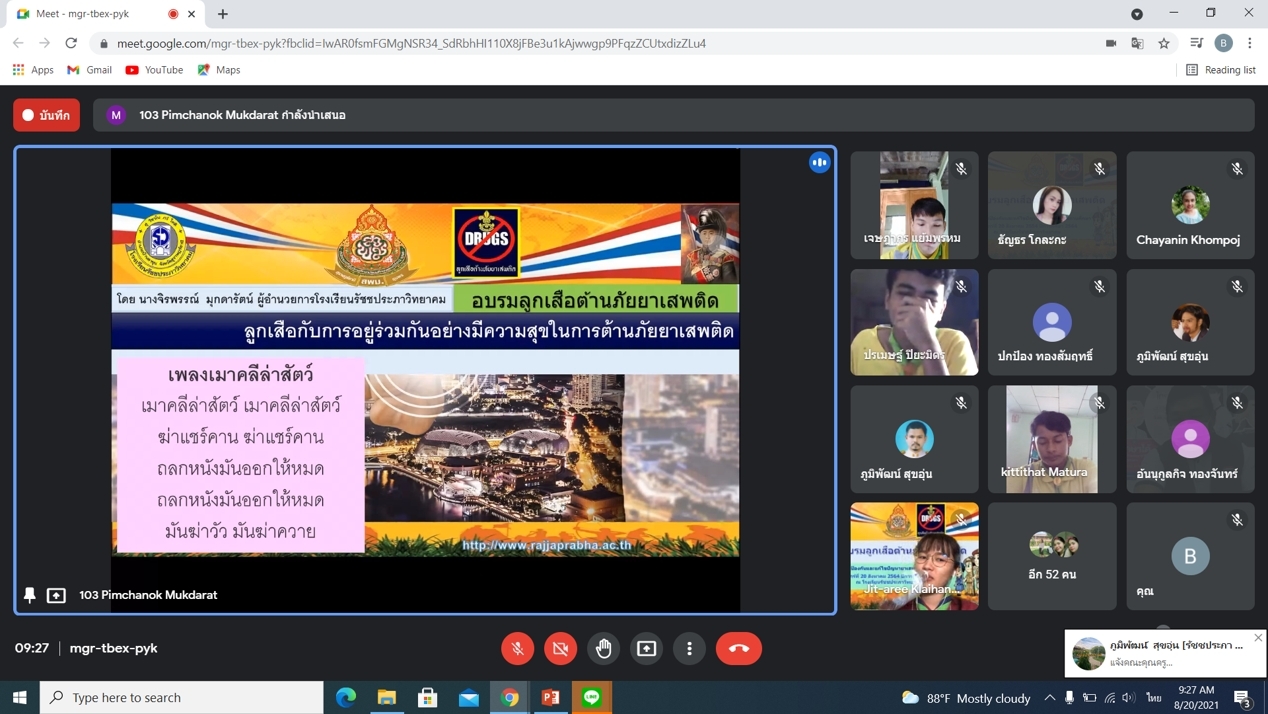This screenshot has height=714, width=1268.
Task: Unpin the 103 Pimchanok Mukdarat presentation
Action: (30, 595)
